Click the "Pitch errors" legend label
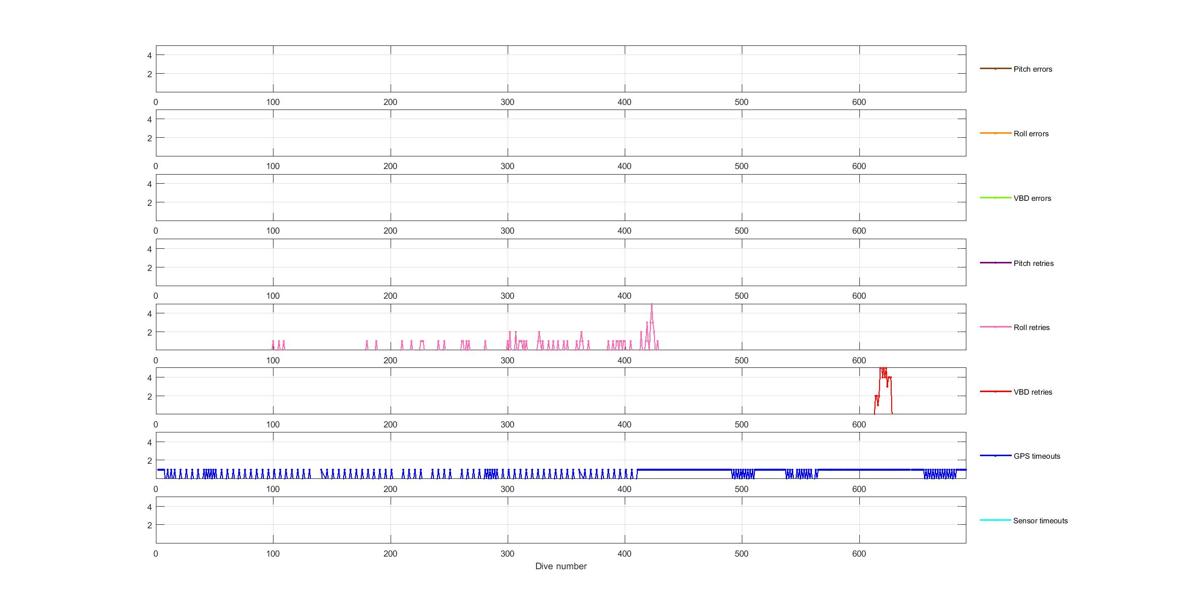Viewport: 1200px width, 611px height. 1033,69
